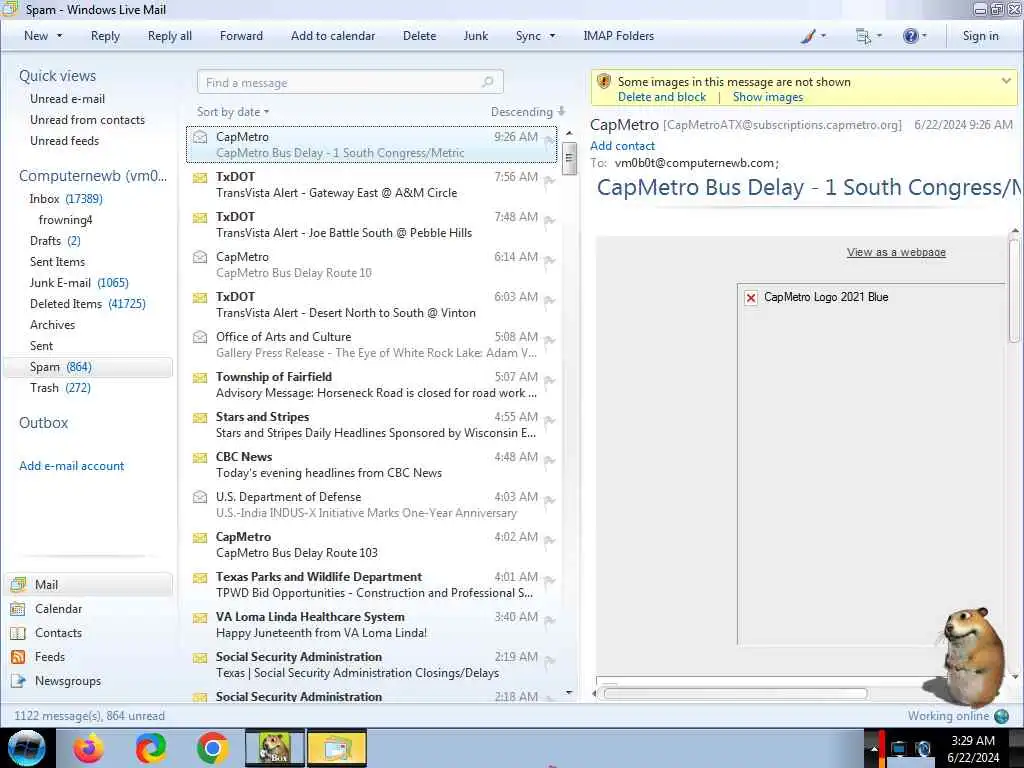Viewport: 1024px width, 768px height.
Task: Toggle Descending sort order arrow
Action: pos(562,112)
